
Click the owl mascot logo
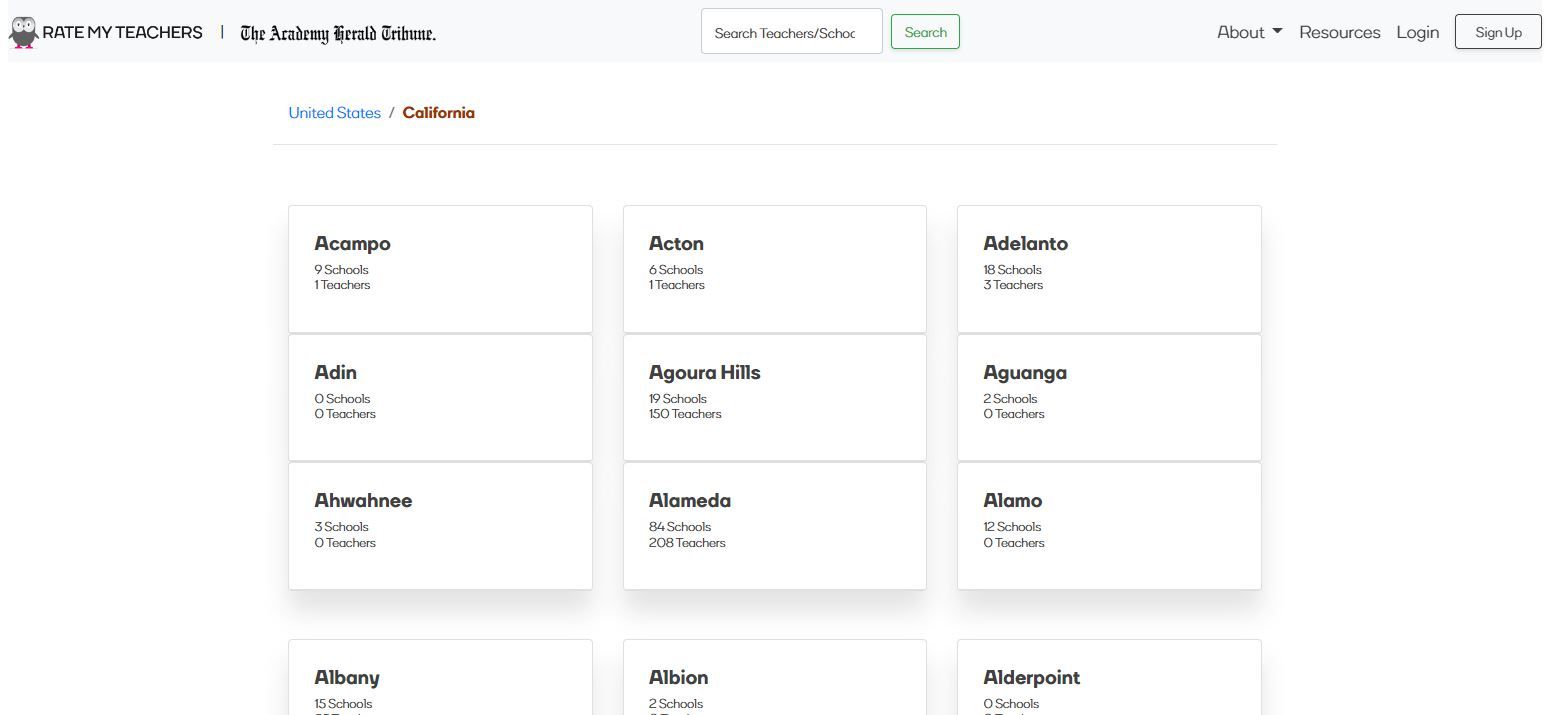pyautogui.click(x=22, y=31)
